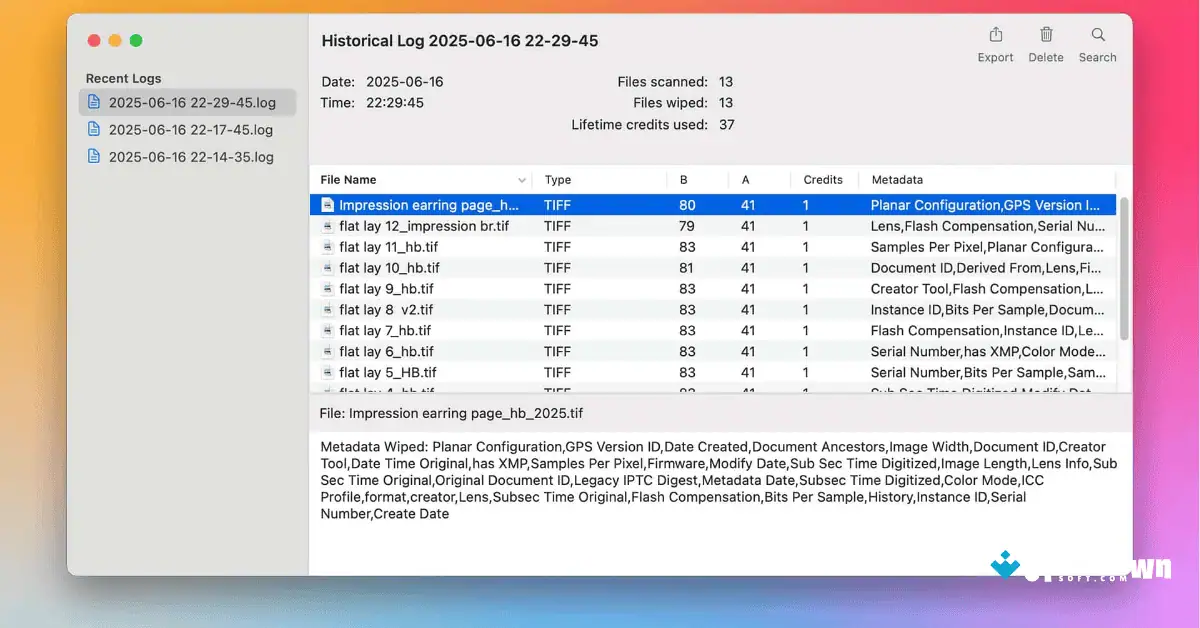Screen dimensions: 1200x628
Task: Click the file icon on the Impression earring row
Action: 327,204
